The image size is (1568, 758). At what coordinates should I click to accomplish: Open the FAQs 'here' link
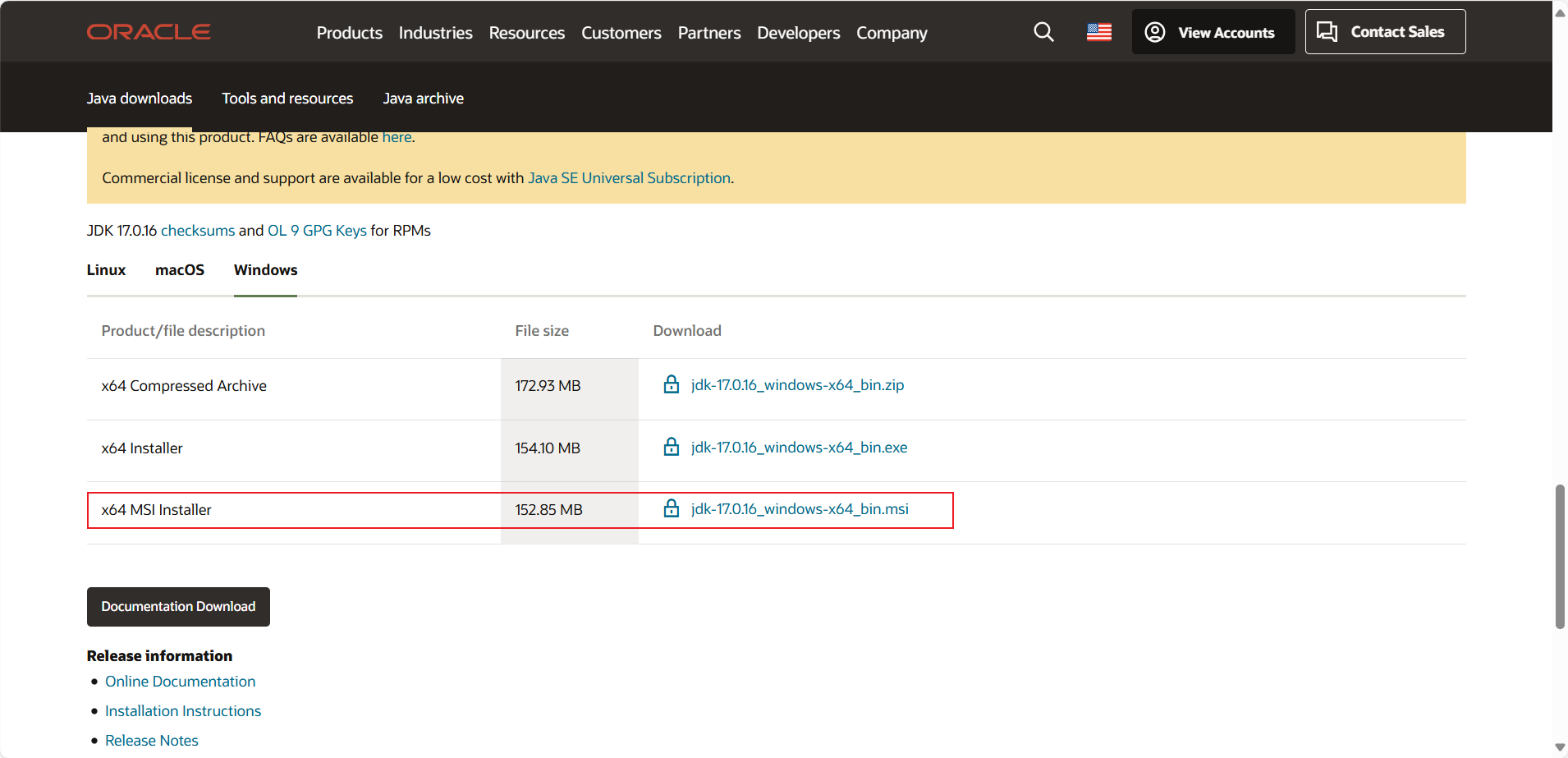pyautogui.click(x=397, y=137)
